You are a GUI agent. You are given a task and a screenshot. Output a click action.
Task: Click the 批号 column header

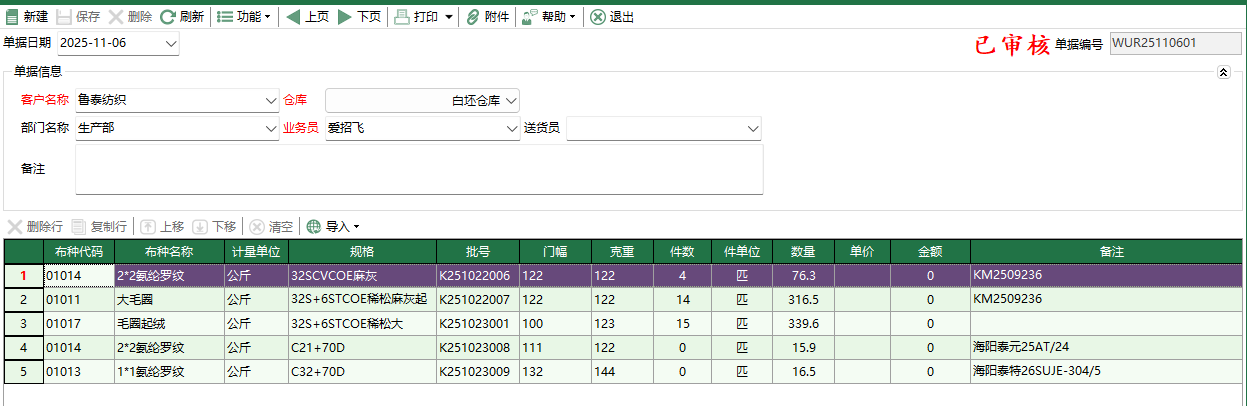(478, 251)
